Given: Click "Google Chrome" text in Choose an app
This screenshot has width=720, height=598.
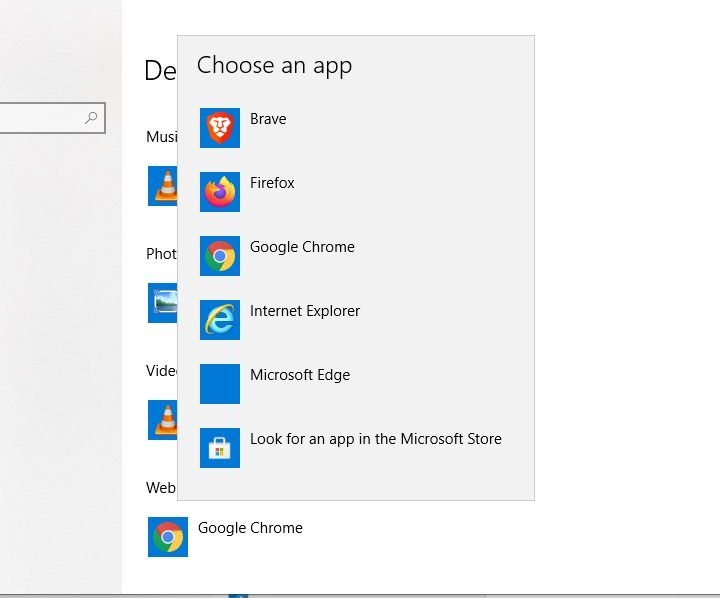Looking at the screenshot, I should tap(302, 247).
